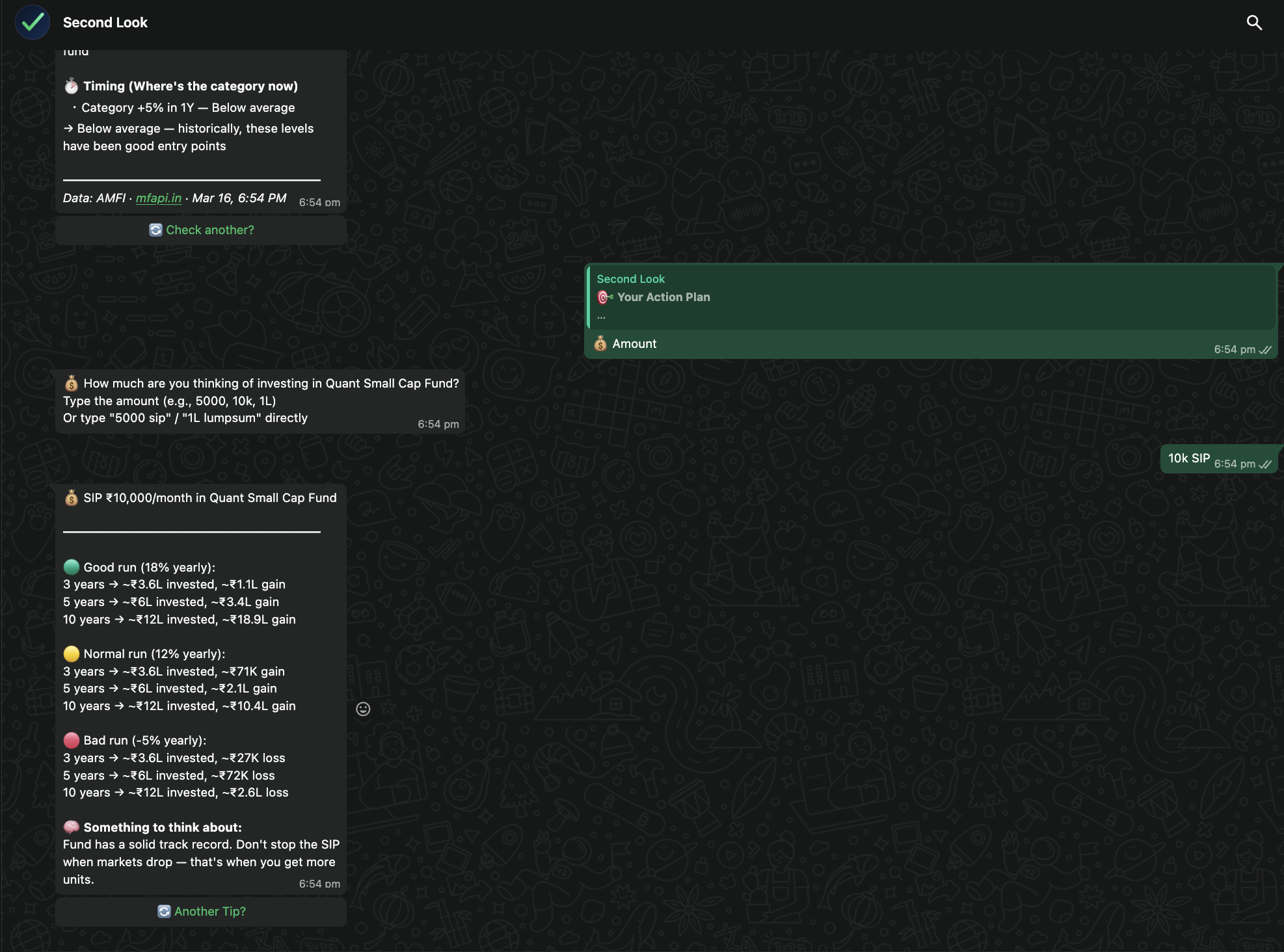
Task: Click the dartboard icon next to Your Action Plan
Action: 604,297
